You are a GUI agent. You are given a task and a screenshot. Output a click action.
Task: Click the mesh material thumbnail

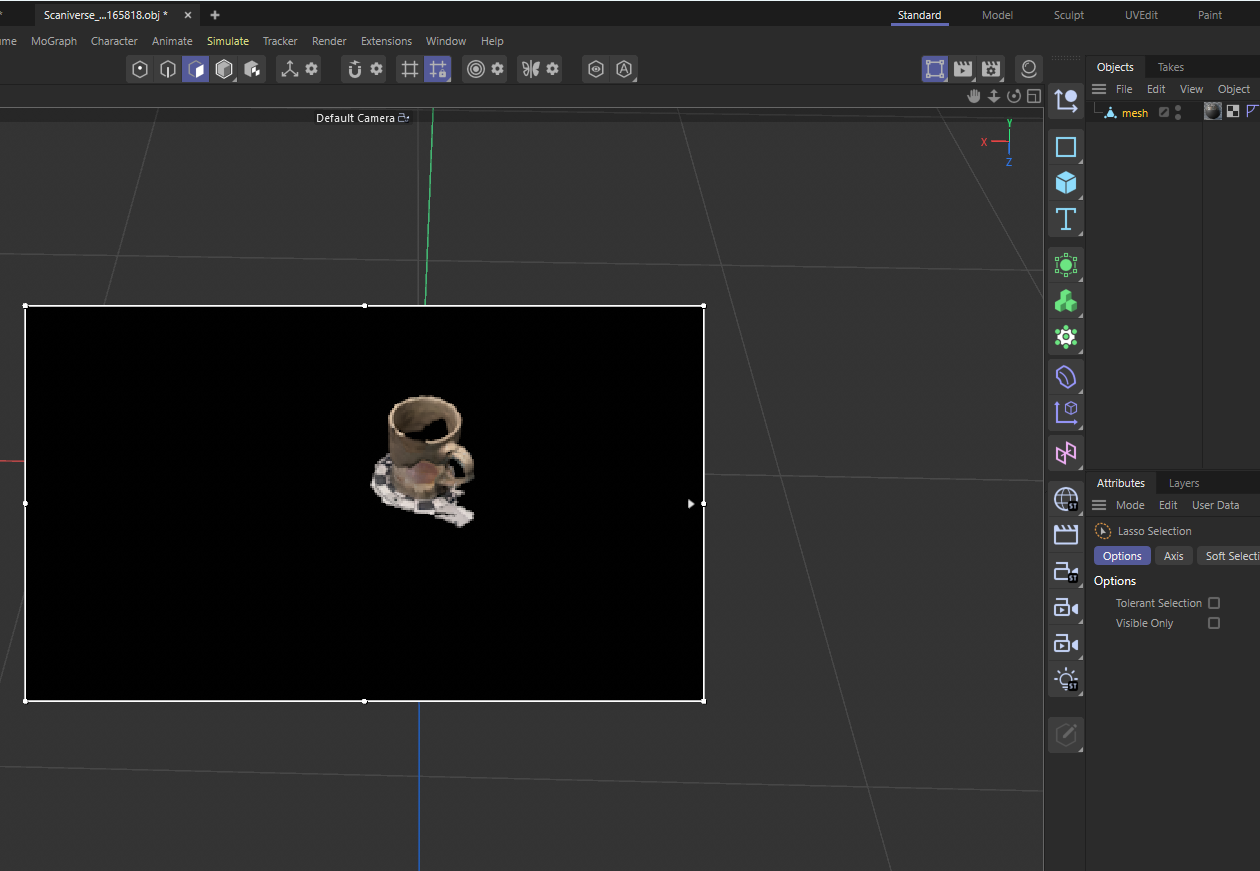point(1212,111)
